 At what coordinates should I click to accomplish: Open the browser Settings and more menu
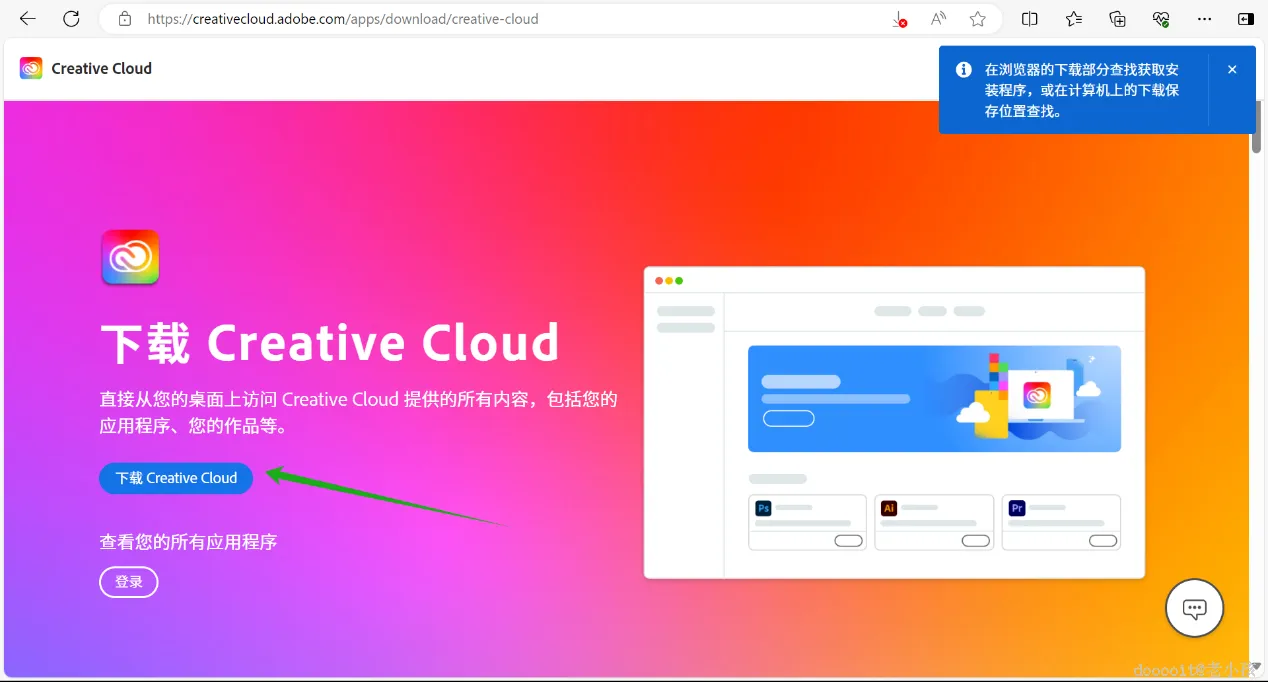pos(1205,19)
